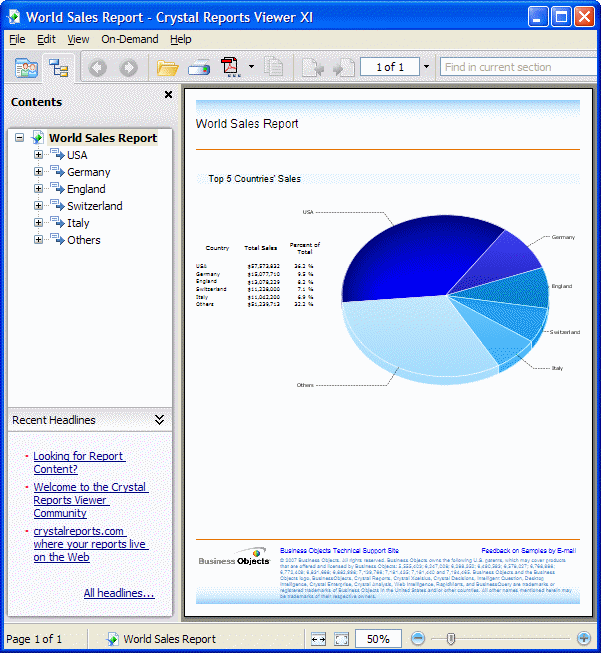This screenshot has width=601, height=653.
Task: Zoom out with the minus button
Action: click(x=418, y=638)
